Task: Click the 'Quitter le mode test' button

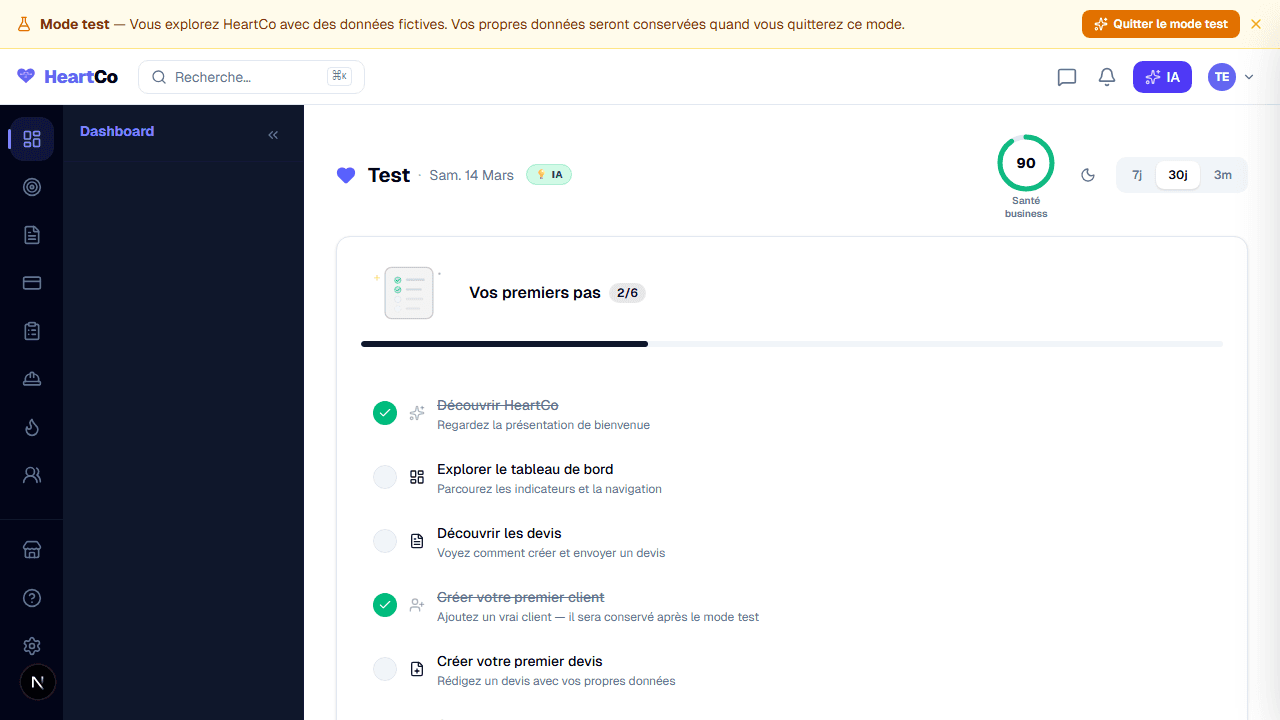Action: pyautogui.click(x=1160, y=24)
